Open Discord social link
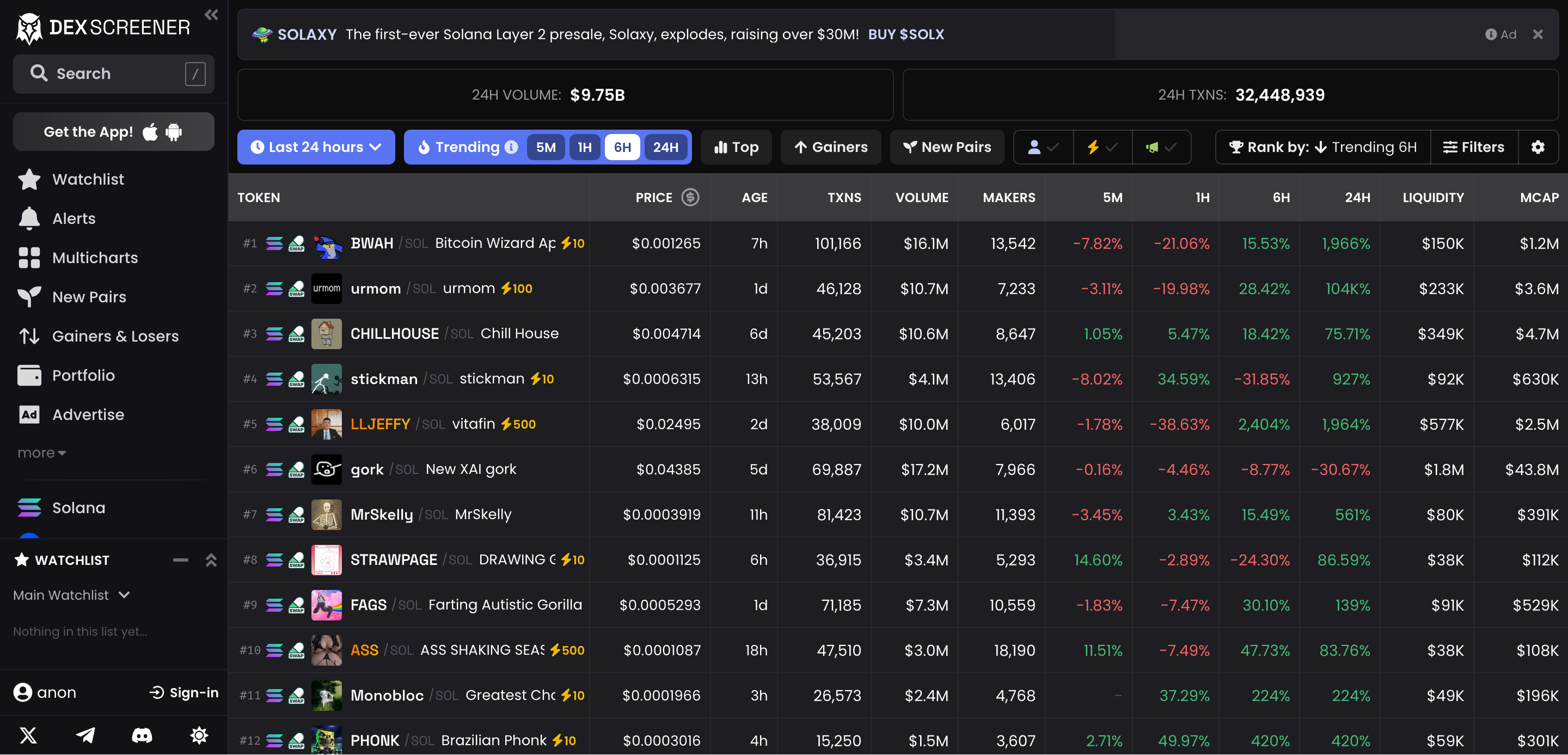1568x755 pixels. click(x=143, y=735)
